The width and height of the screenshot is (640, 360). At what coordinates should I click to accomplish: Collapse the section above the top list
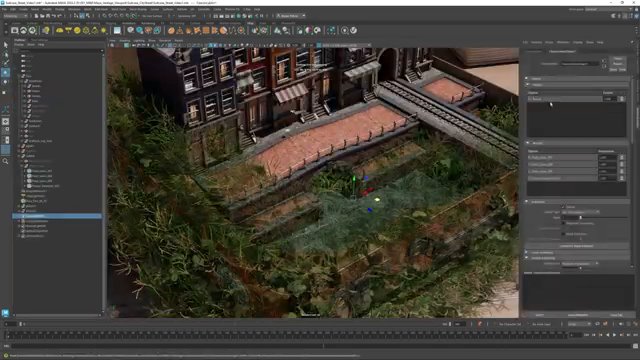527,84
